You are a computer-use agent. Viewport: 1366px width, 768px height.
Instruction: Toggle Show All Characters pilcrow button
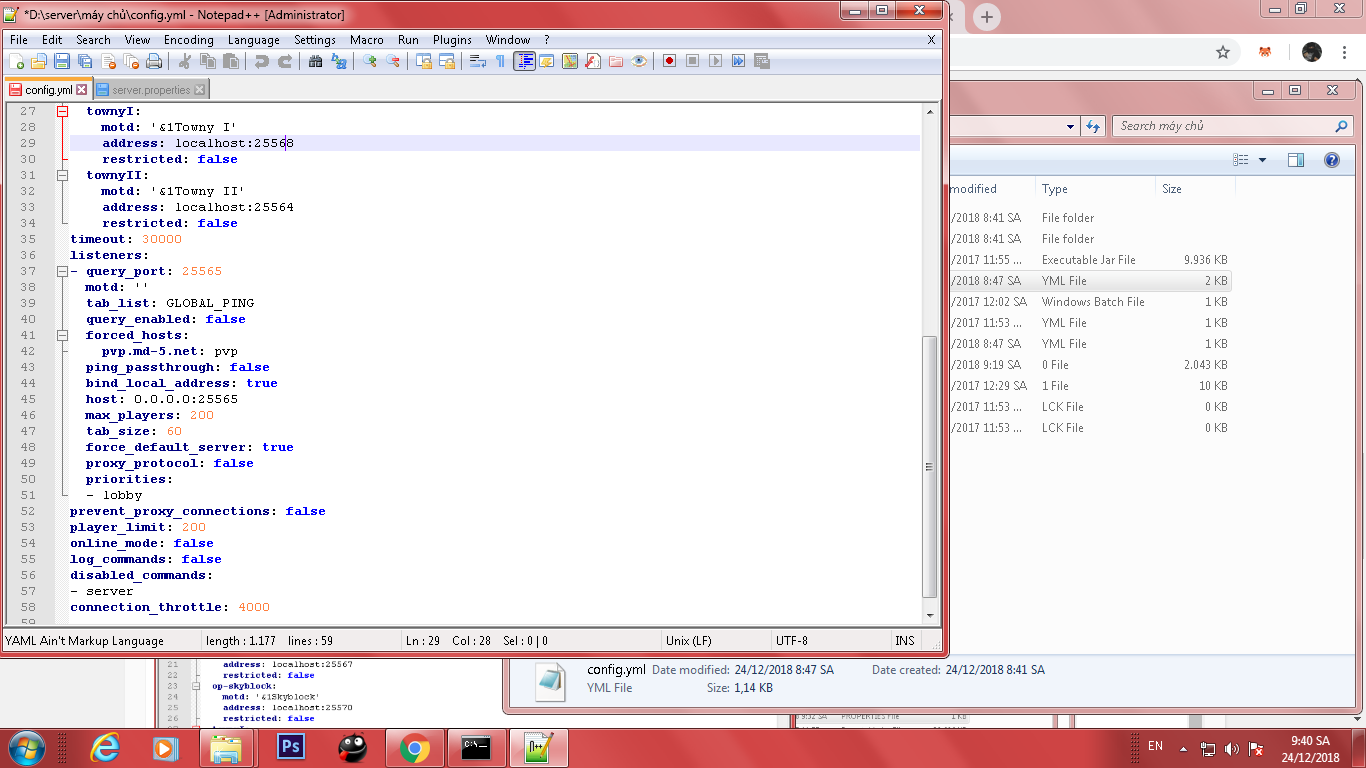(x=500, y=62)
